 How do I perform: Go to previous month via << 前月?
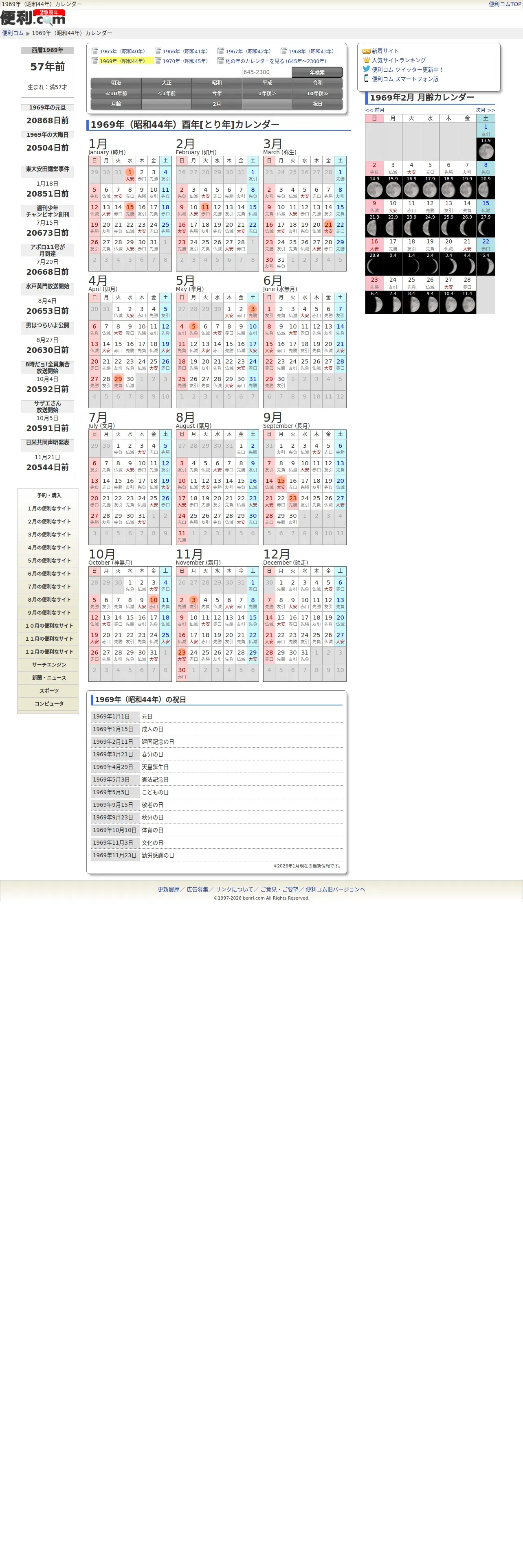pos(375,110)
